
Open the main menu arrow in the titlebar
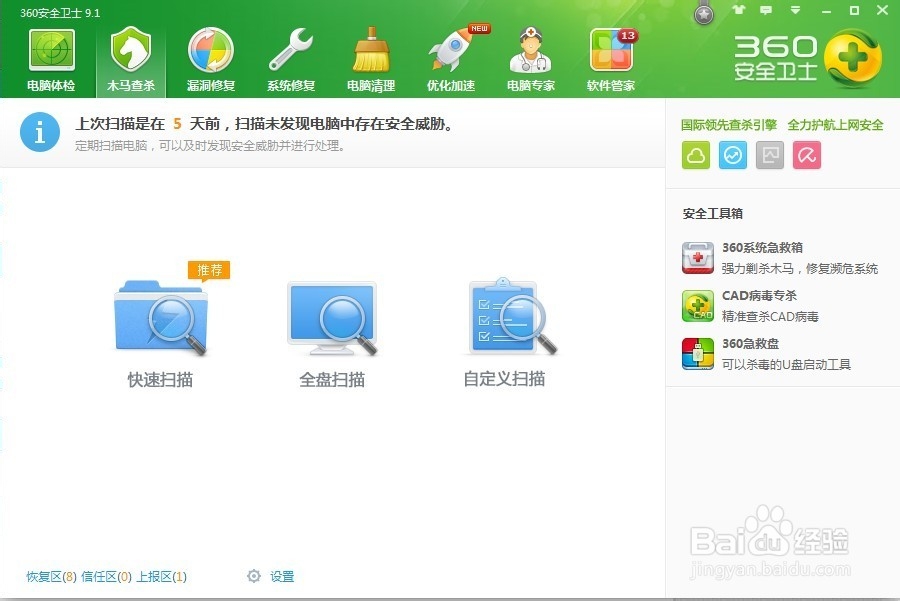(793, 10)
